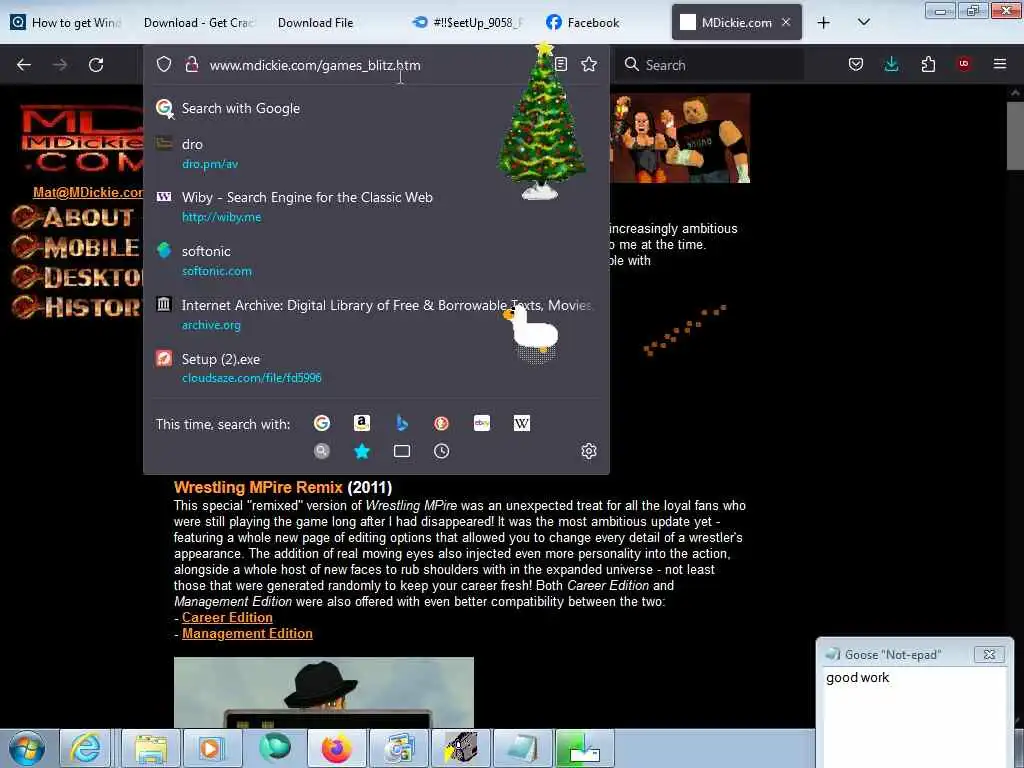
Task: Search open tabs using the tab icon
Action: coord(402,451)
